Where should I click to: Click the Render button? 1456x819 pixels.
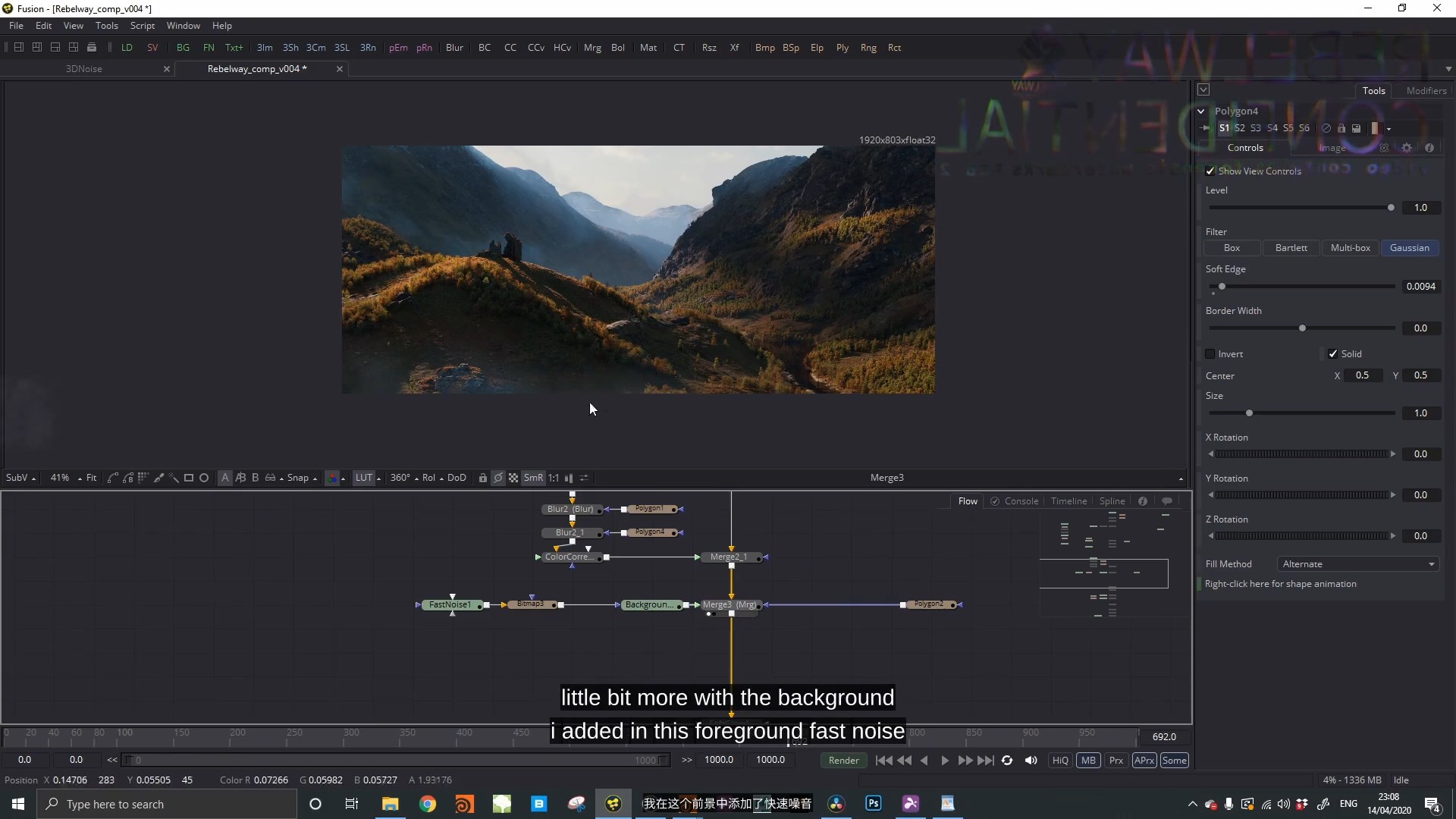point(843,760)
